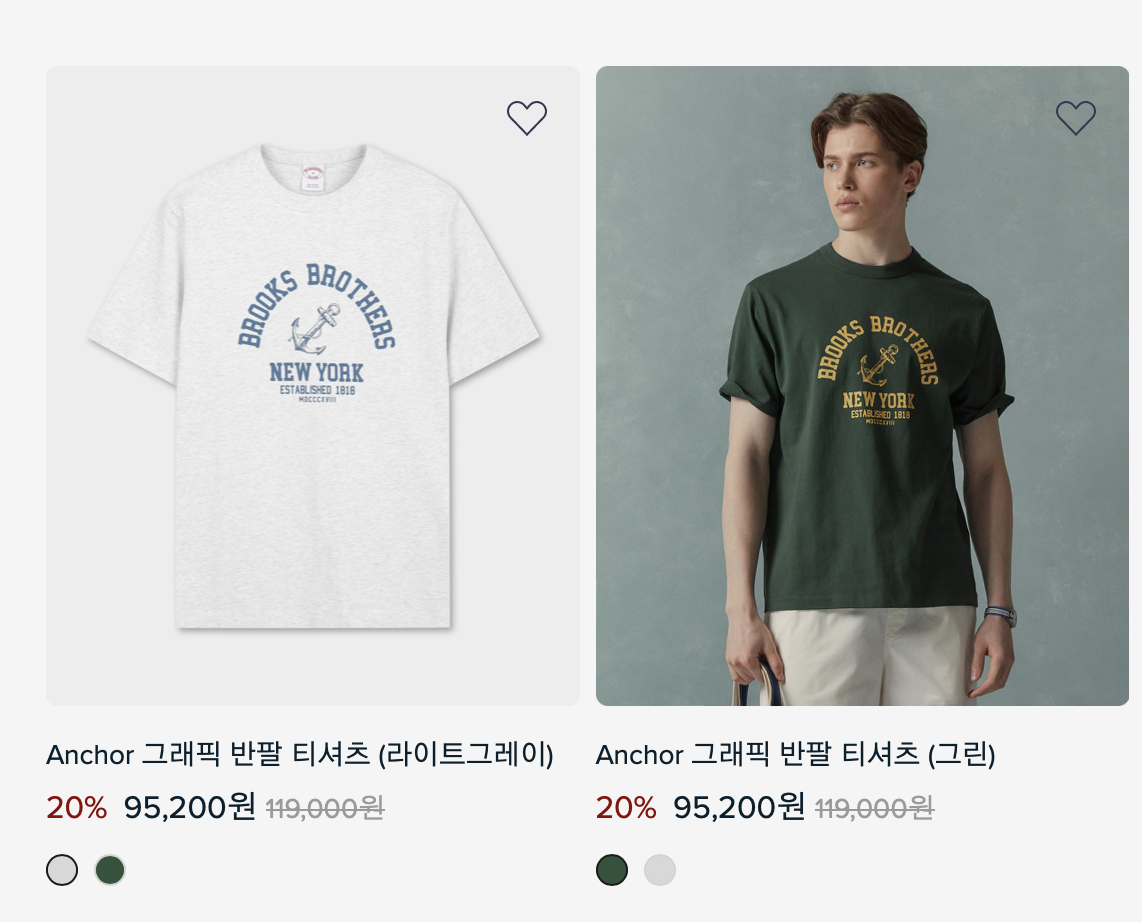Click the struck-through 119,000원 price of green shirt
The height and width of the screenshot is (922, 1142).
874,808
